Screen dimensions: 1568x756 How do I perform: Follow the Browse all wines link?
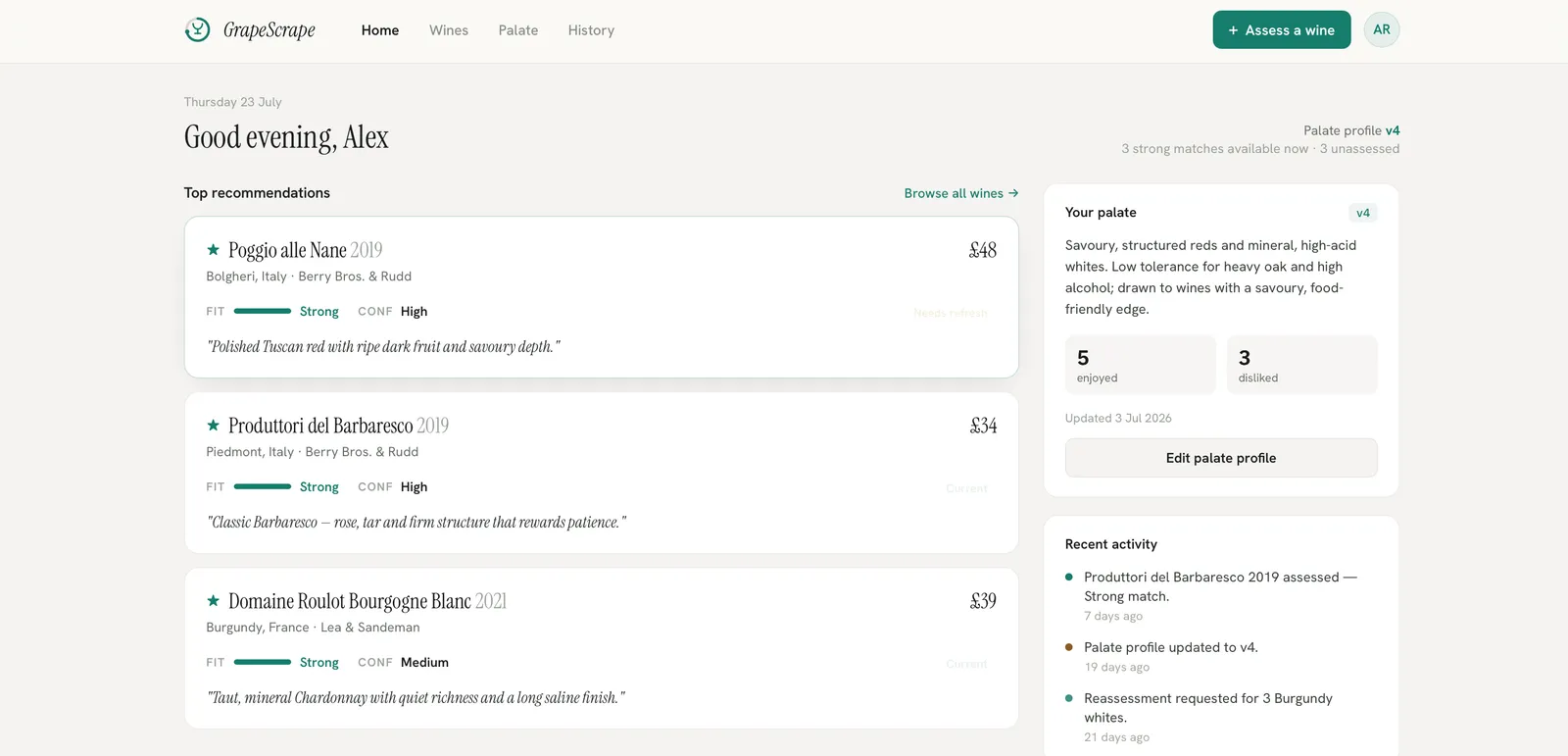click(961, 193)
